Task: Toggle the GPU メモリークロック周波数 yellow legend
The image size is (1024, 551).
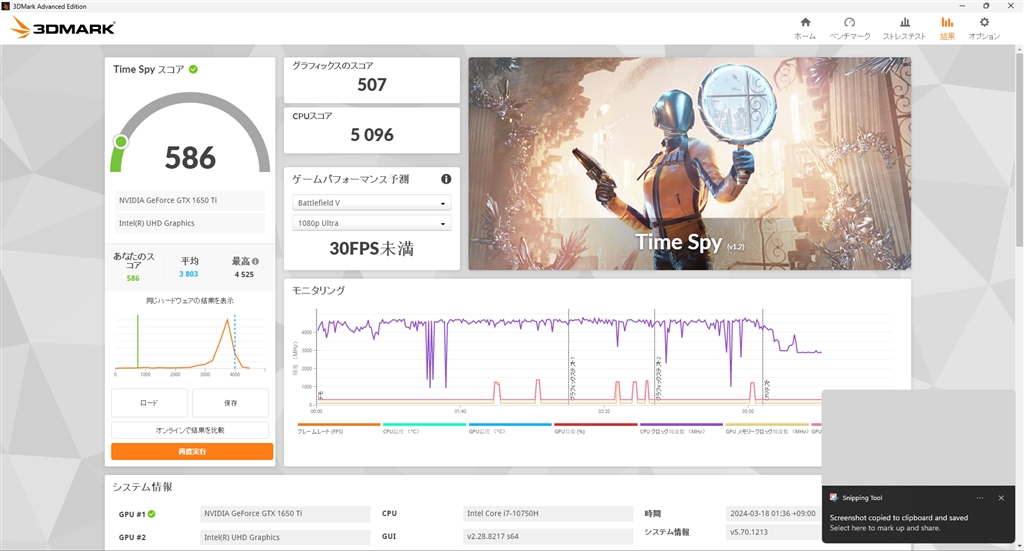Action: point(767,428)
